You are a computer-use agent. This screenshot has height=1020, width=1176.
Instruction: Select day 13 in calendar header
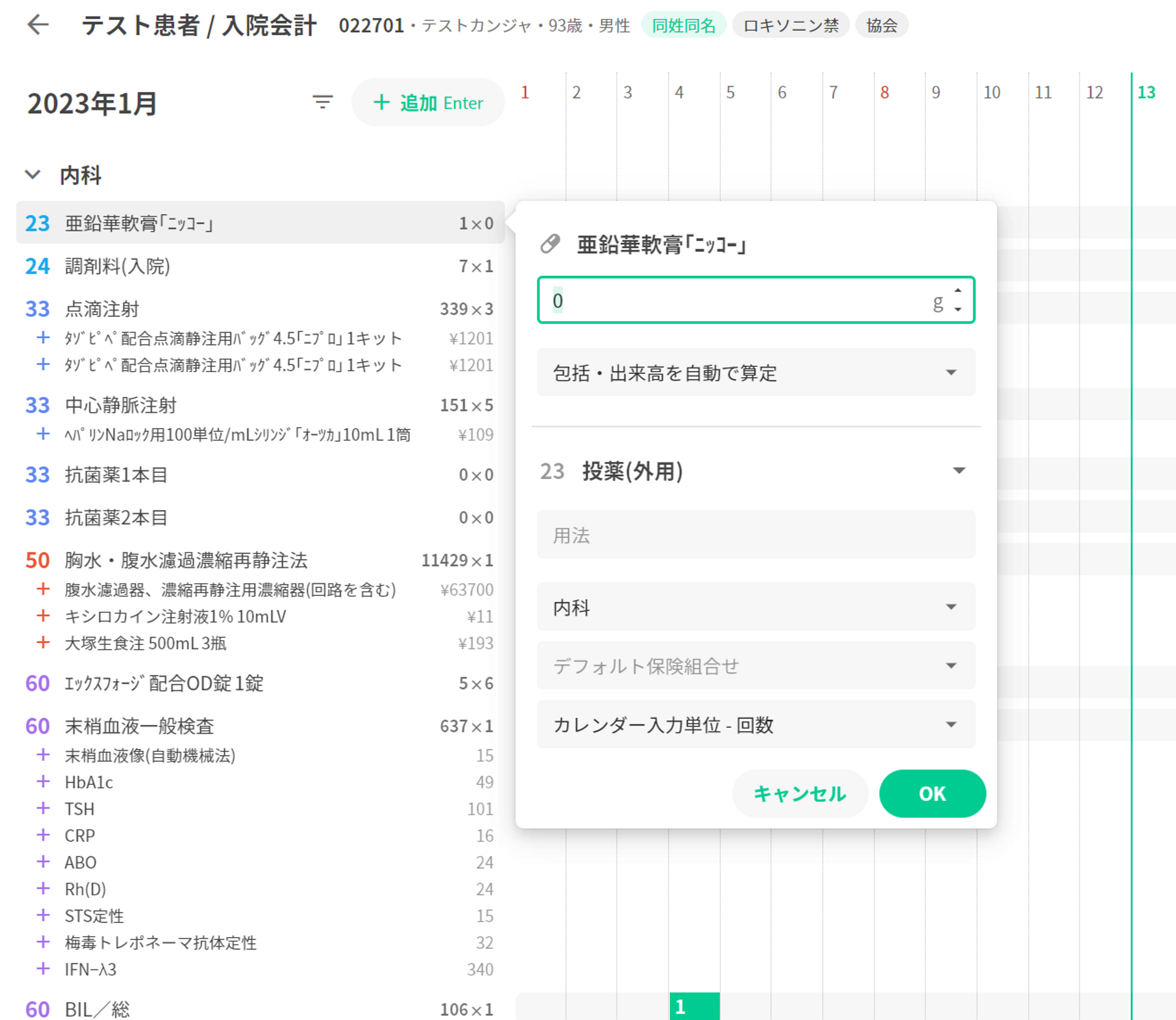pyautogui.click(x=1146, y=92)
